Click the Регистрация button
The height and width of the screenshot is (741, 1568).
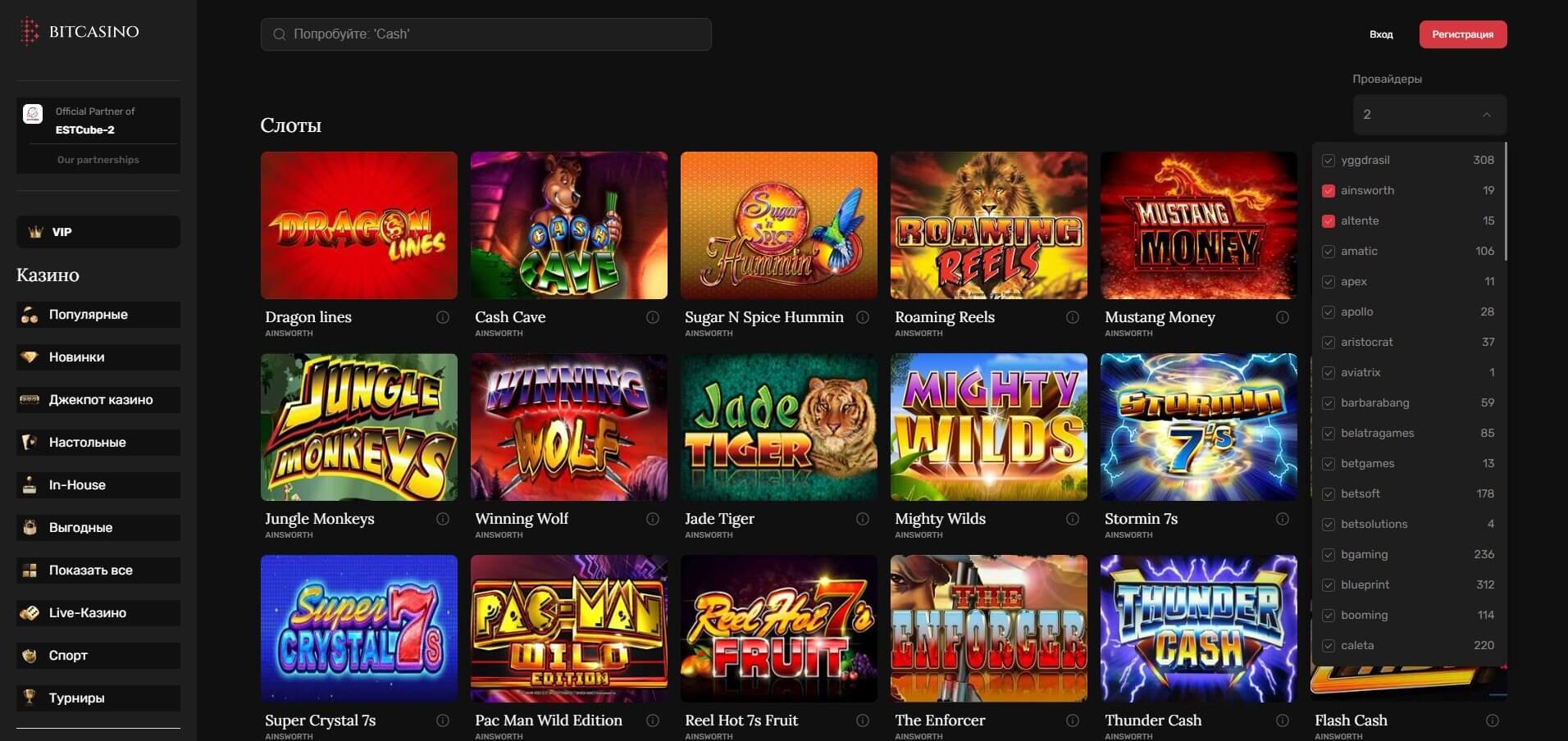(1463, 34)
